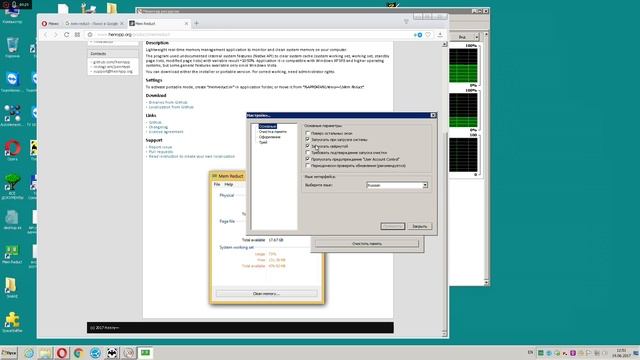640x360 pixels.
Task: Uncheck "Запускать свёрнутой" checkbox
Action: pos(308,146)
